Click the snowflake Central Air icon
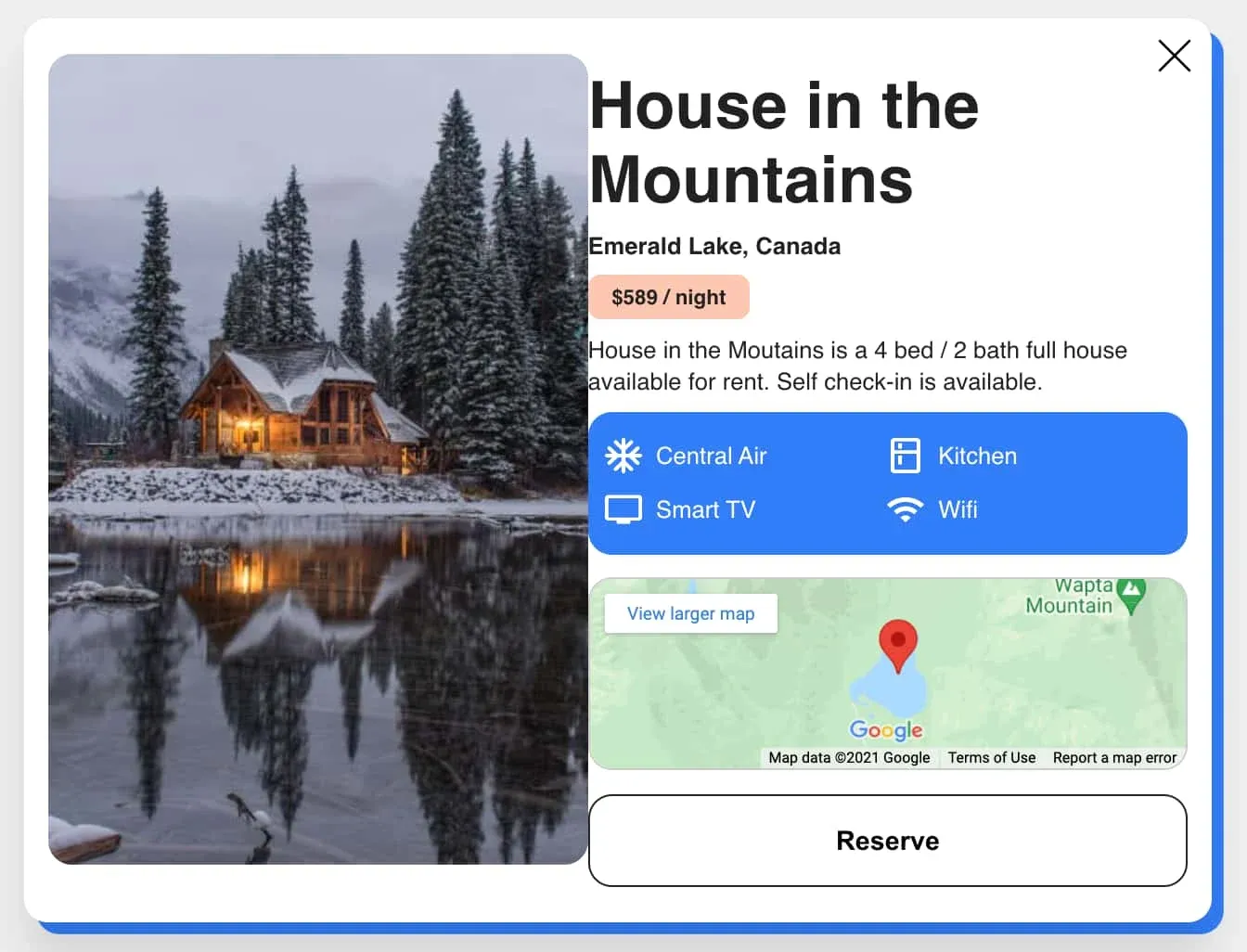 623,456
